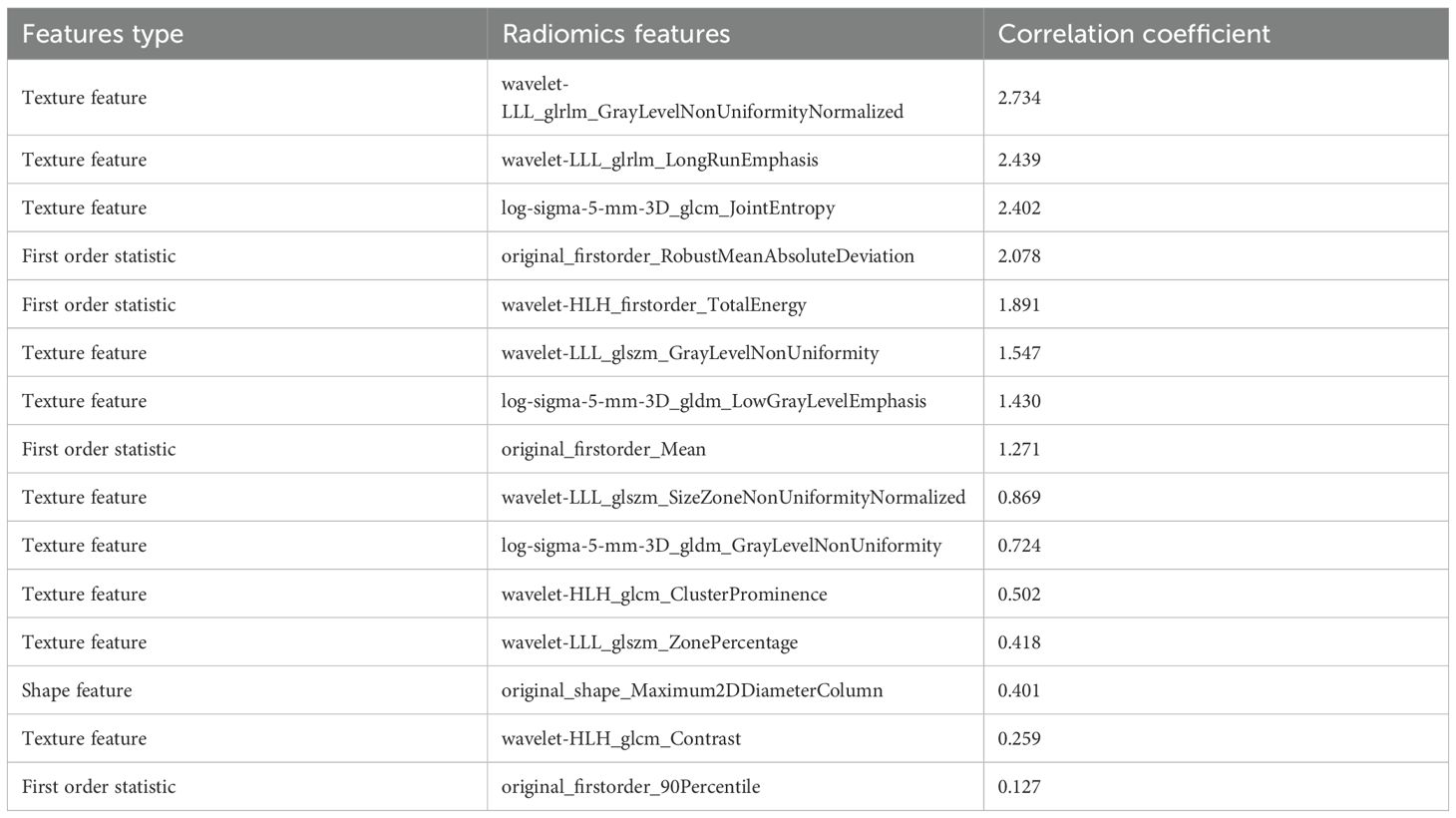Click the wavelet-HLH_firstorder_TotalEnergy cell
The height and width of the screenshot is (818, 1456).
(x=654, y=304)
